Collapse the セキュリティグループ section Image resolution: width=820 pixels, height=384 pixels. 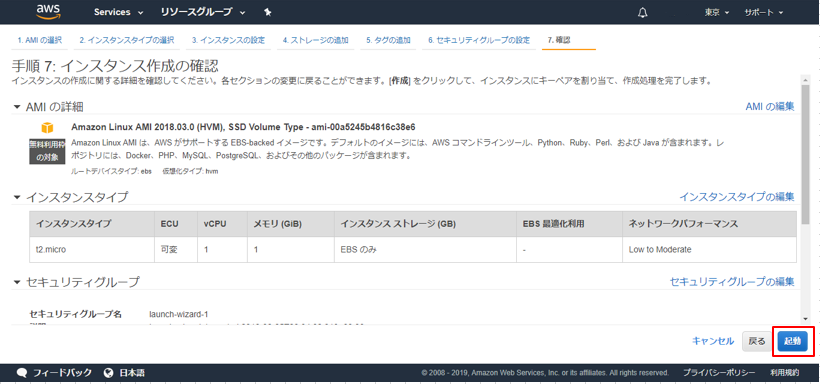17,283
